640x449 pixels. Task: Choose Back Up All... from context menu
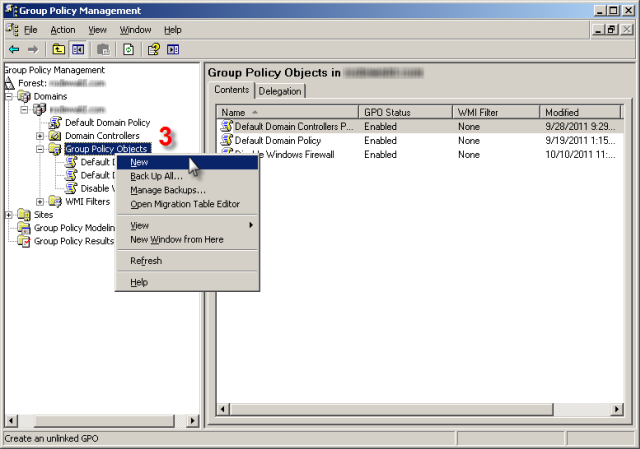[187, 176]
